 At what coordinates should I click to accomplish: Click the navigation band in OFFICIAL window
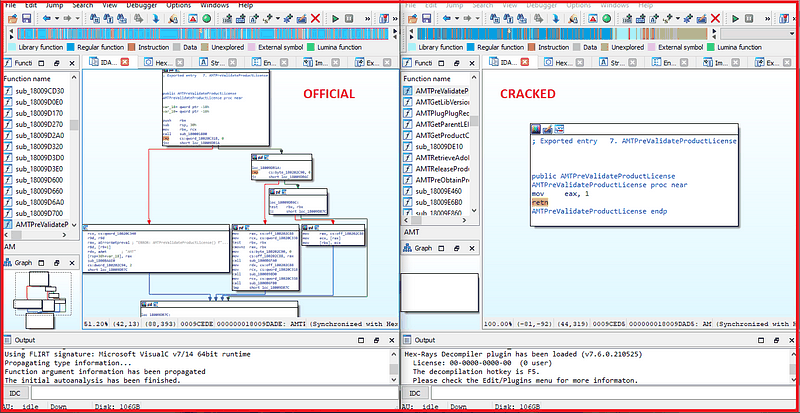203,34
